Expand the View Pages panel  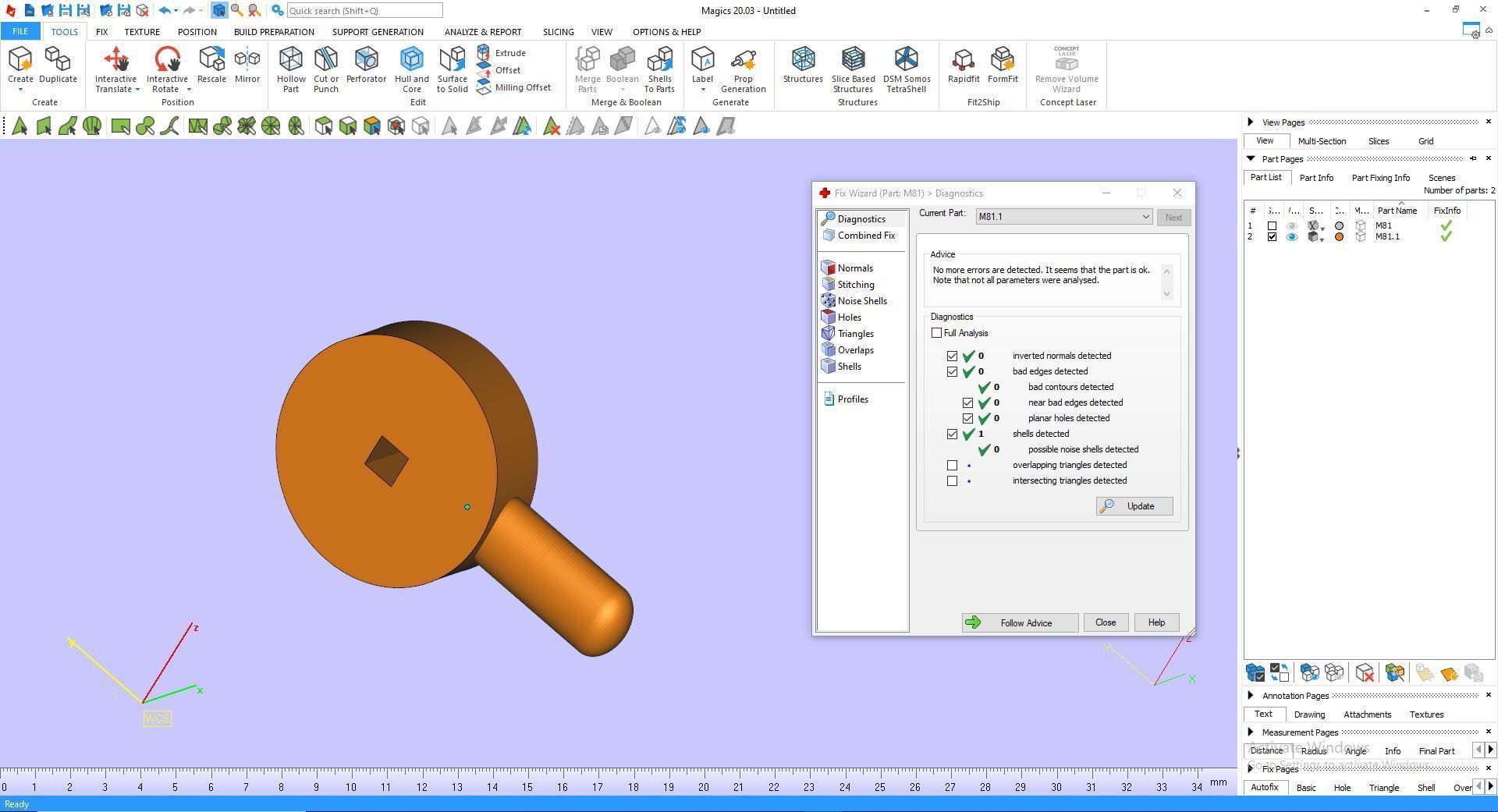click(x=1251, y=122)
